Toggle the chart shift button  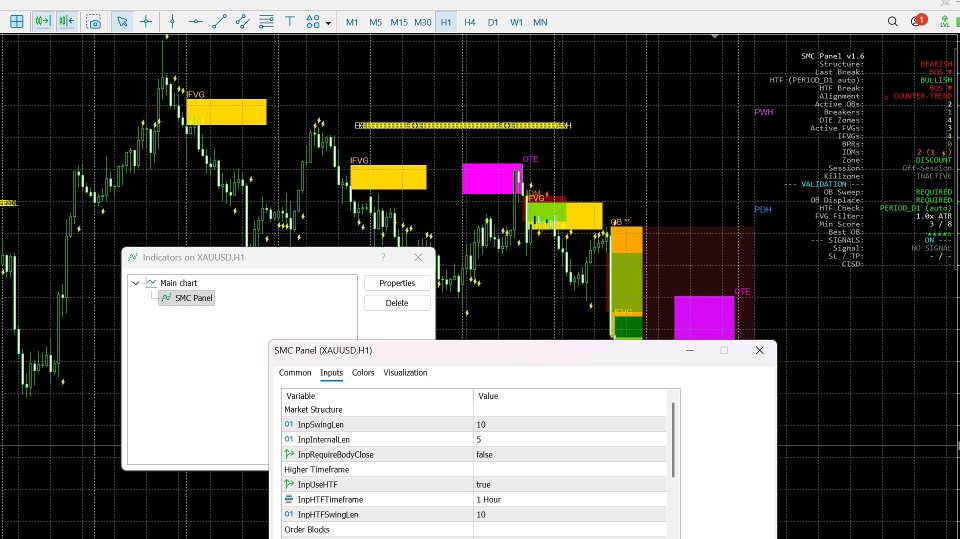coord(67,22)
